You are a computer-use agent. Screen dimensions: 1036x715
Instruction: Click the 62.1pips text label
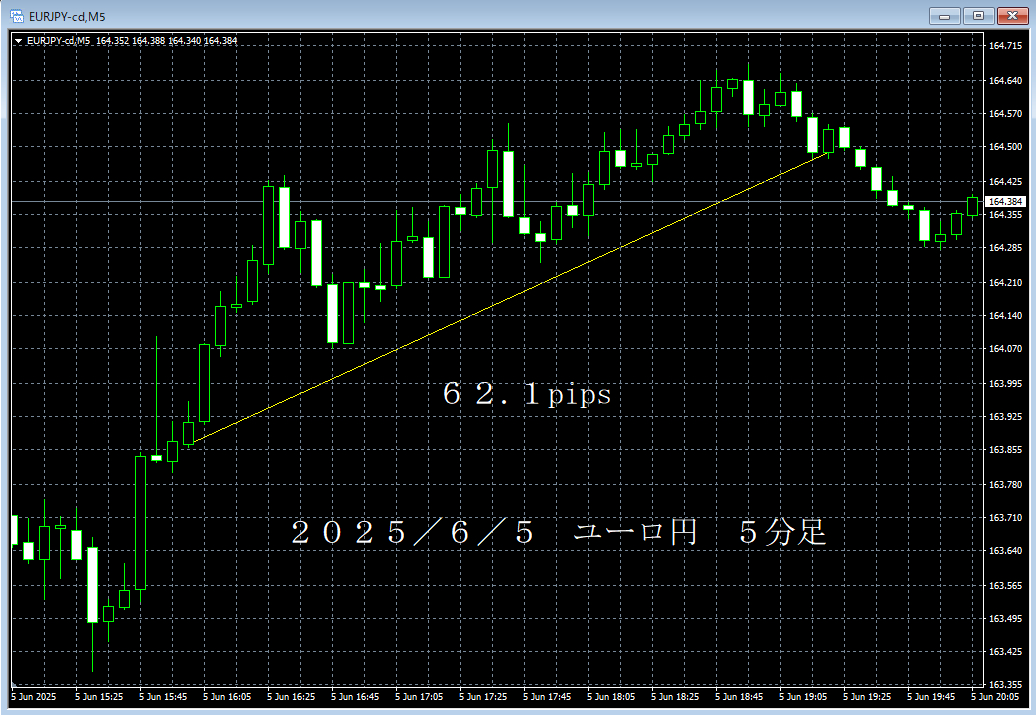point(527,395)
